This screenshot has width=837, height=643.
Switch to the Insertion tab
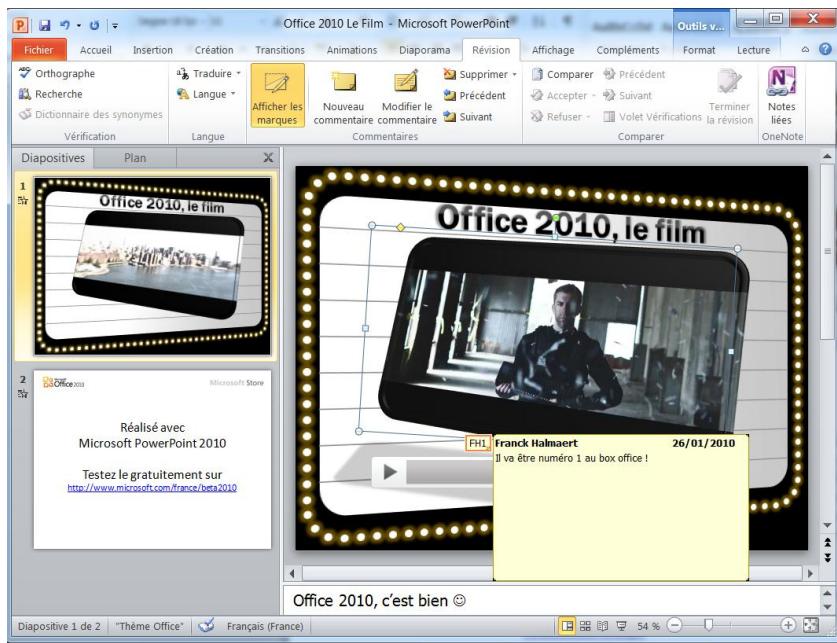153,50
